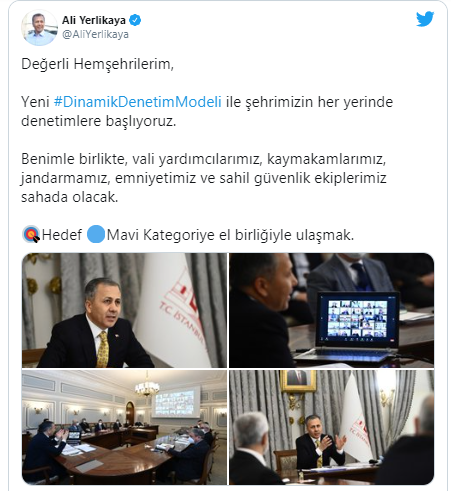Click the 'sahada olacak' tweet line

[70, 197]
